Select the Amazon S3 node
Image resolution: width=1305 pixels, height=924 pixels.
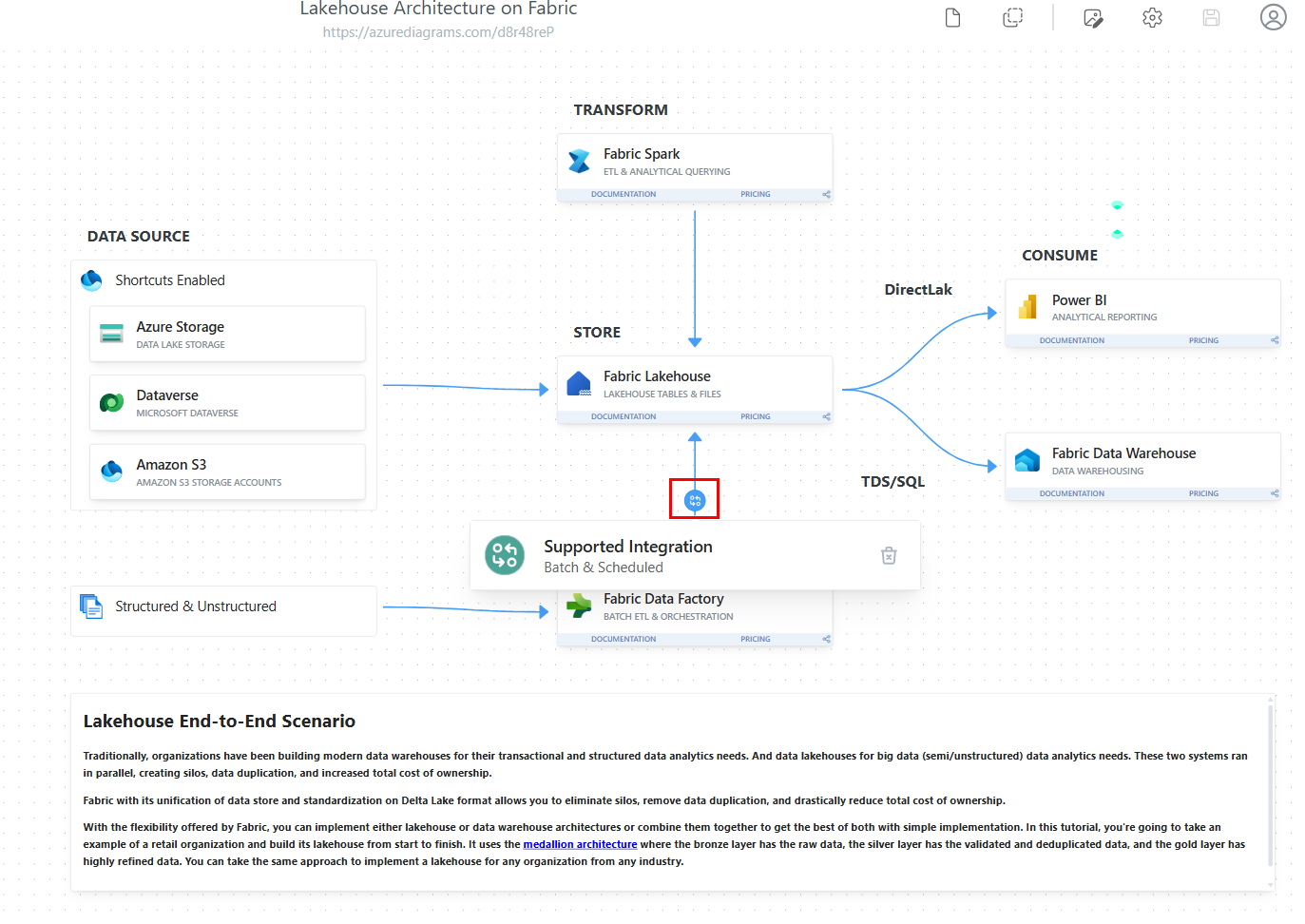(x=227, y=472)
